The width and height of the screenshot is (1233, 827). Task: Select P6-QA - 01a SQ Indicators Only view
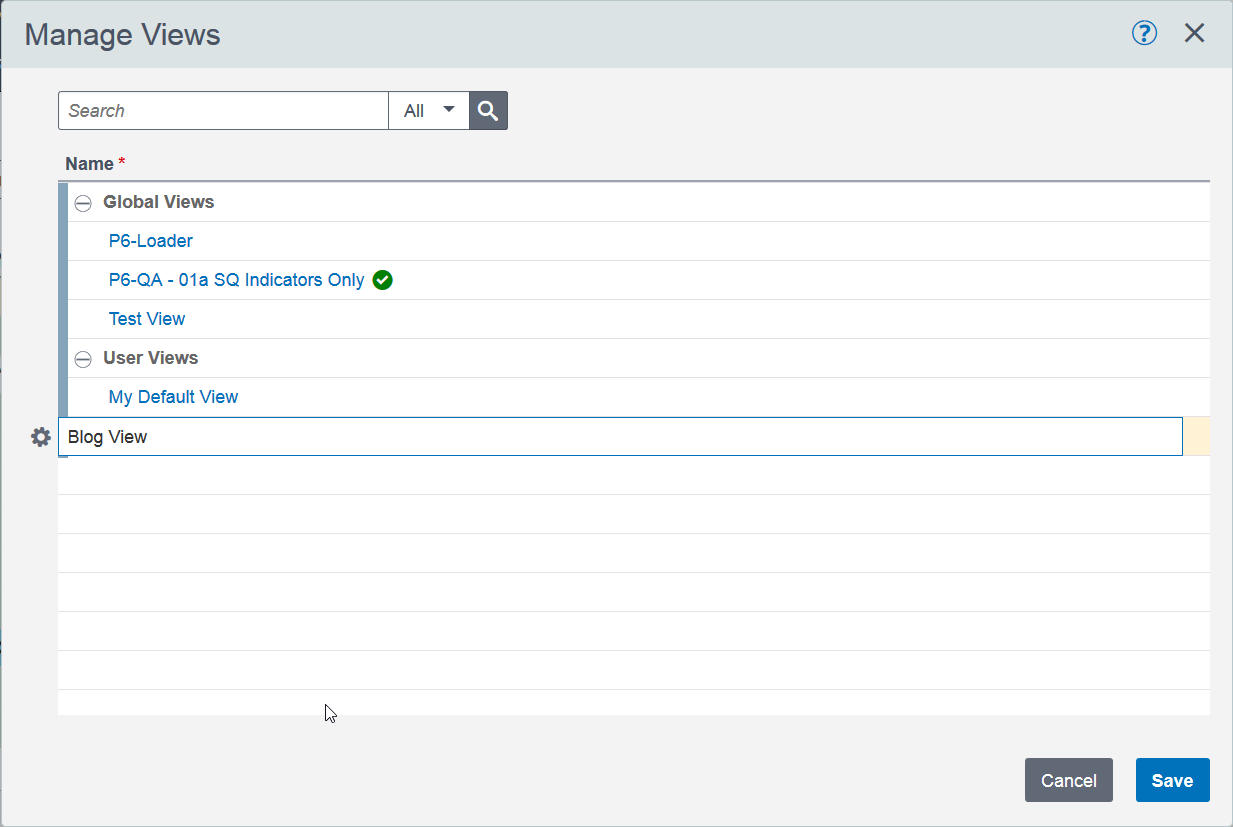(236, 280)
